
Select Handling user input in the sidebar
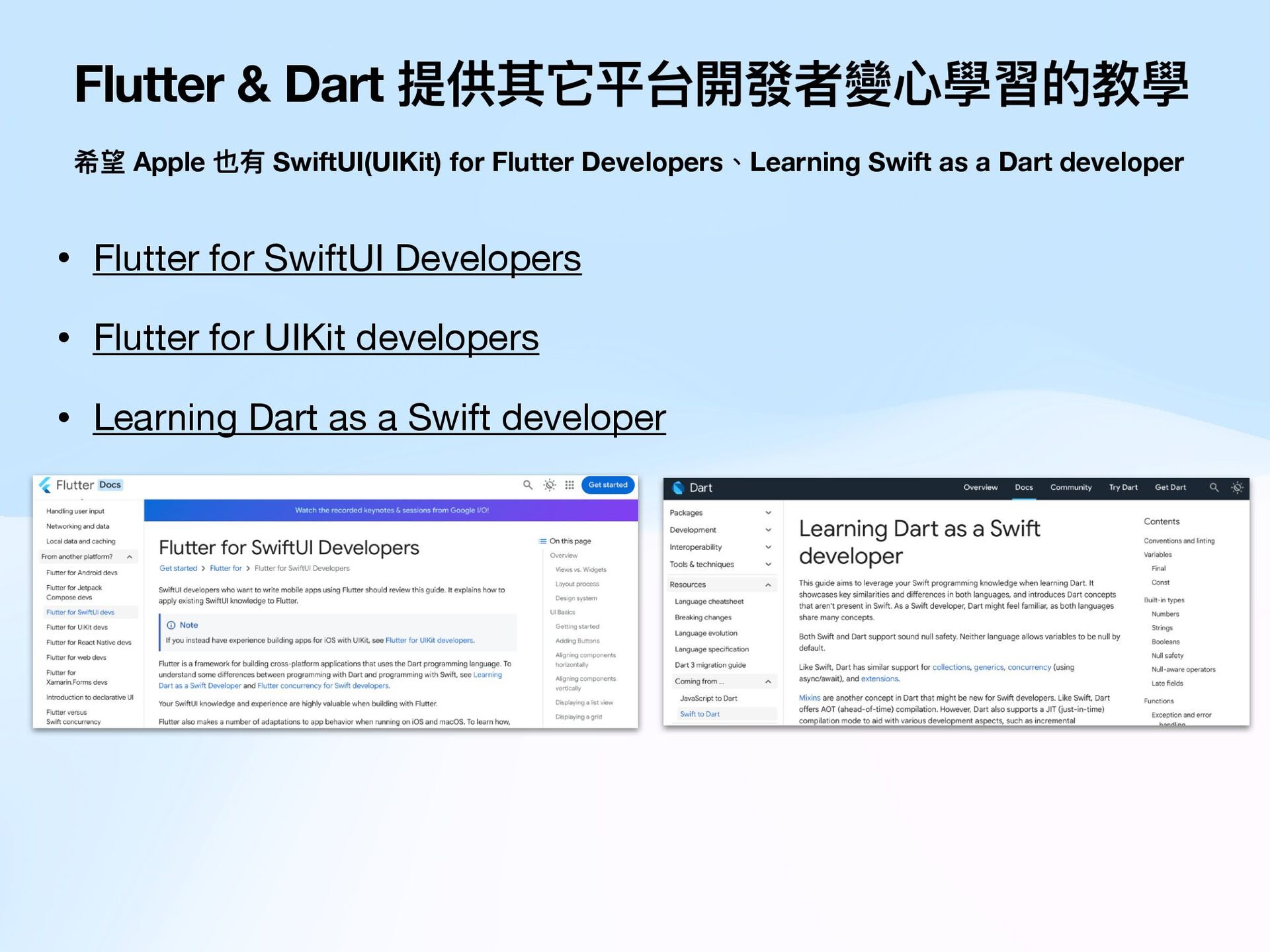[x=75, y=512]
